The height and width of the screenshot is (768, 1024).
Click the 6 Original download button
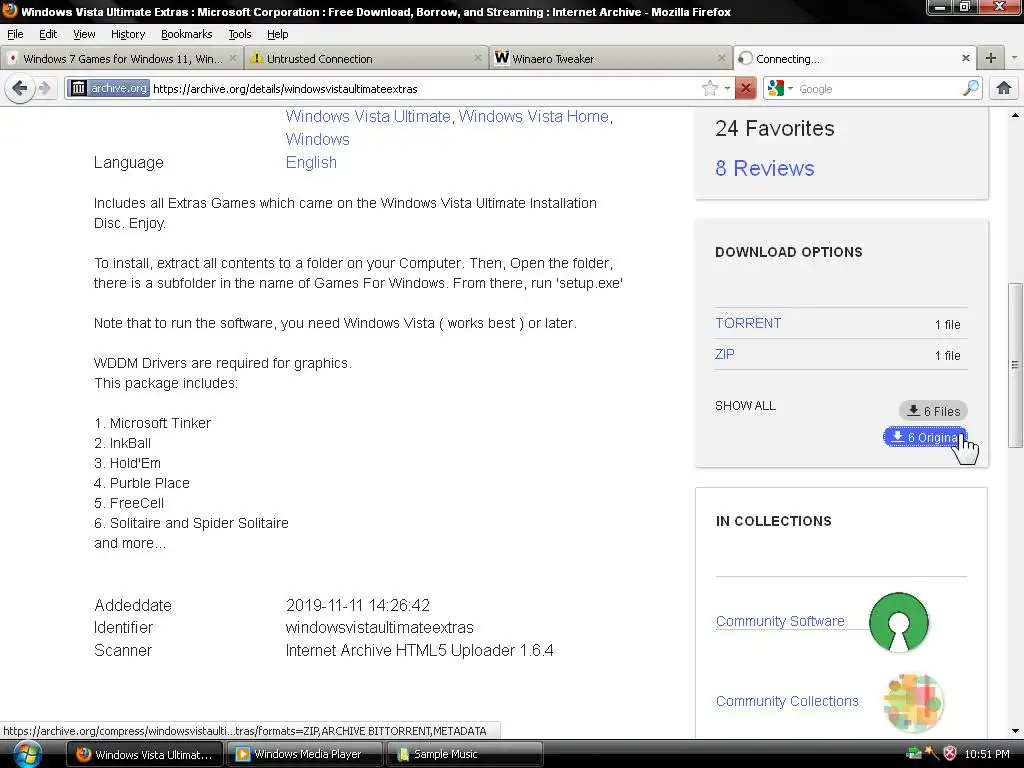tap(925, 437)
